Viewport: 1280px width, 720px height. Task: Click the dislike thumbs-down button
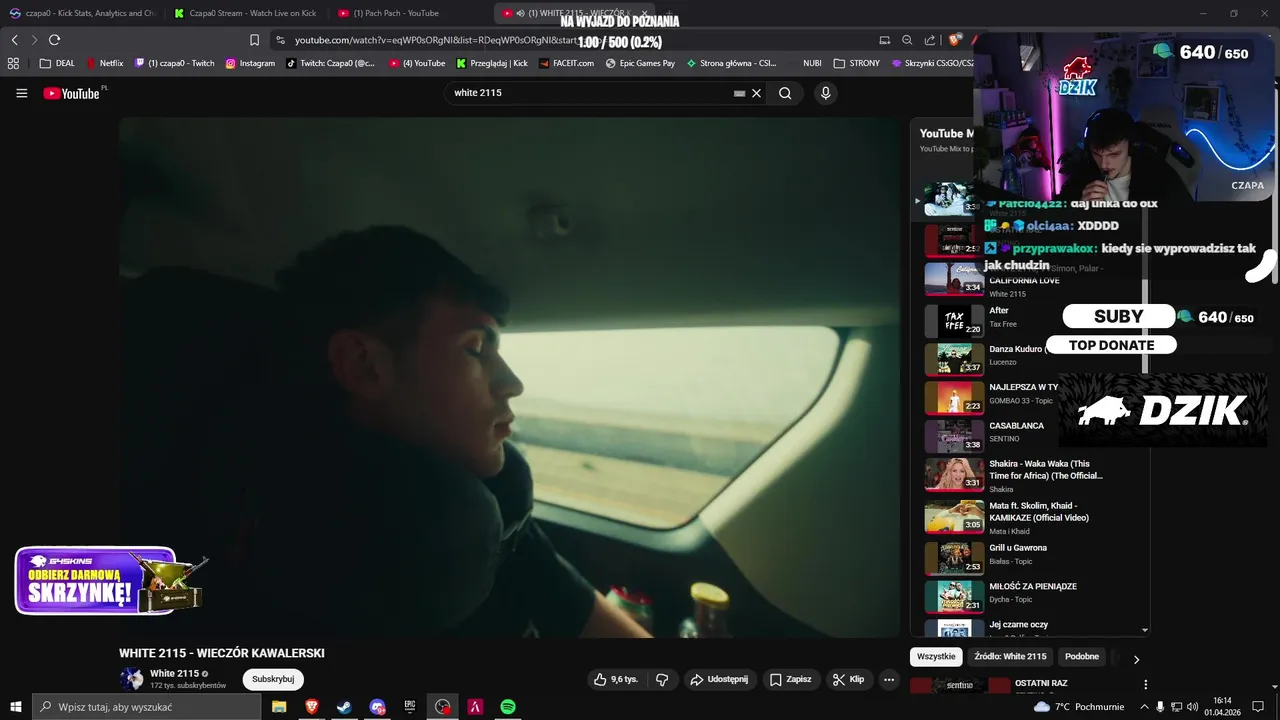[x=662, y=679]
